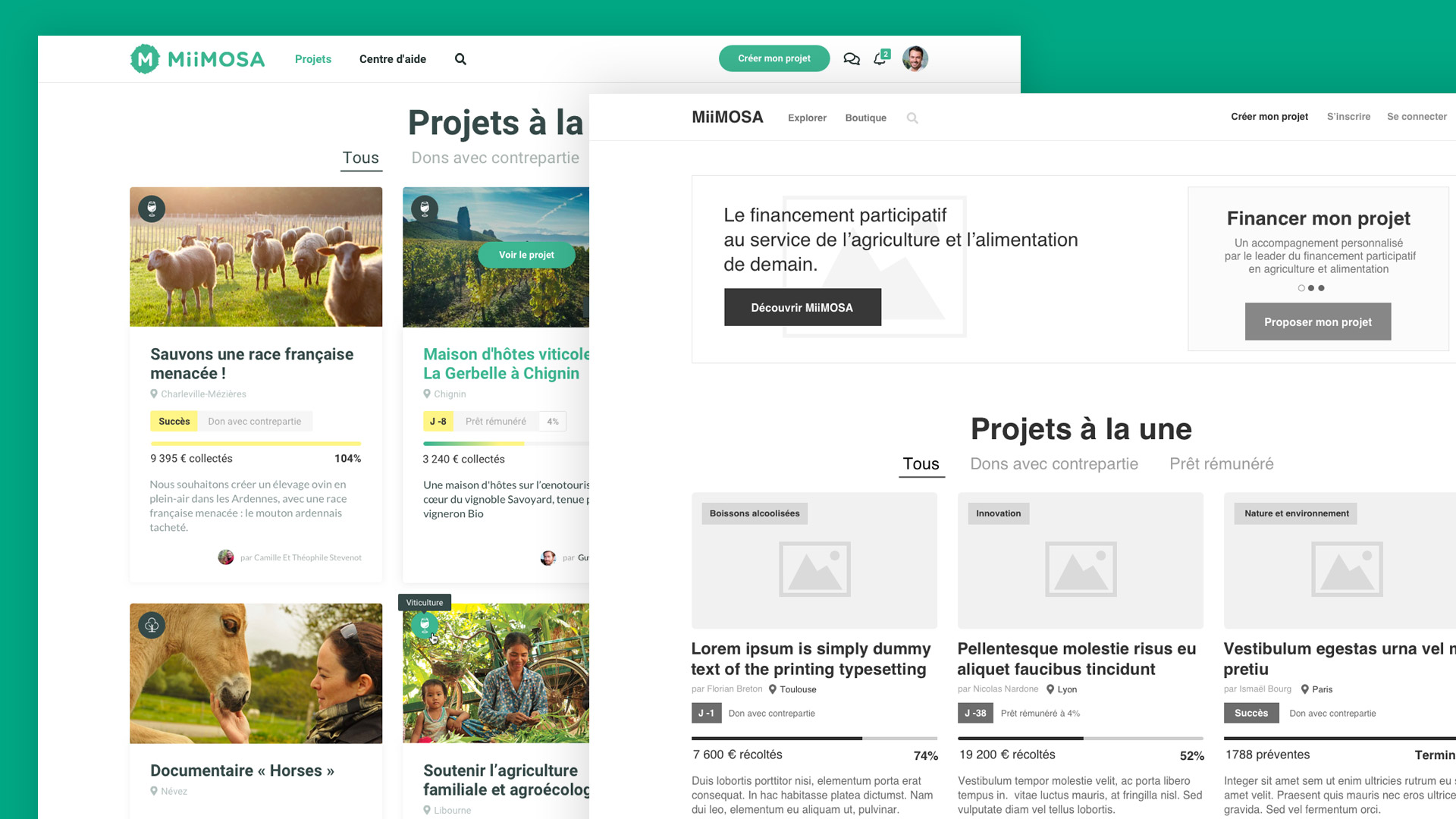Click the Découvrir MiiMOSA button

coord(802,307)
